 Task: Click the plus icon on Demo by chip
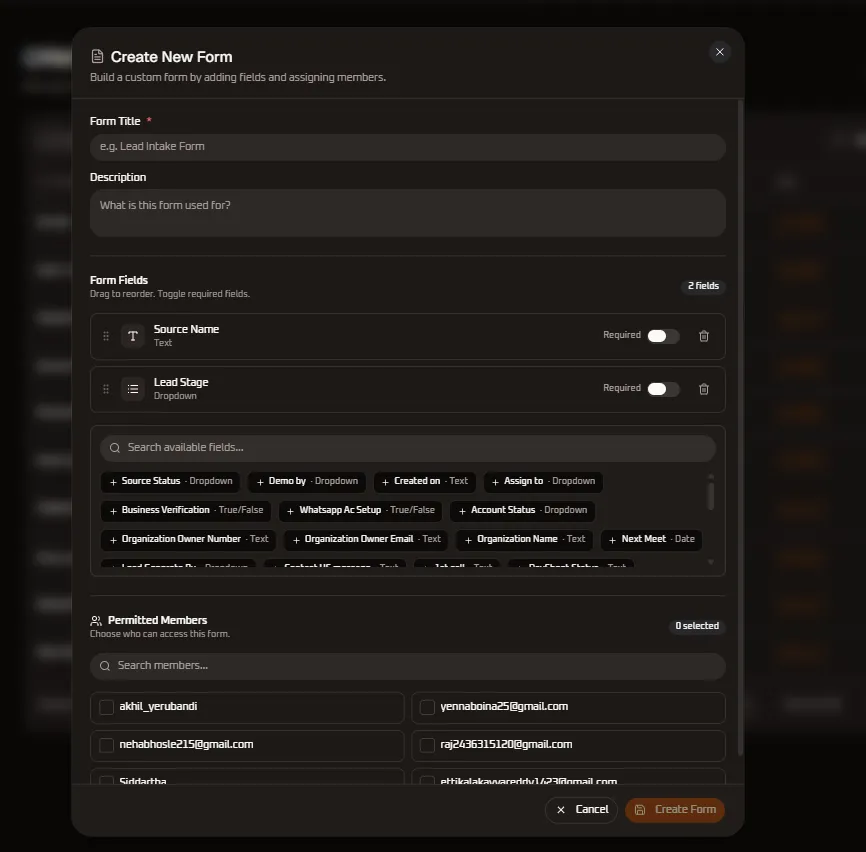click(260, 482)
